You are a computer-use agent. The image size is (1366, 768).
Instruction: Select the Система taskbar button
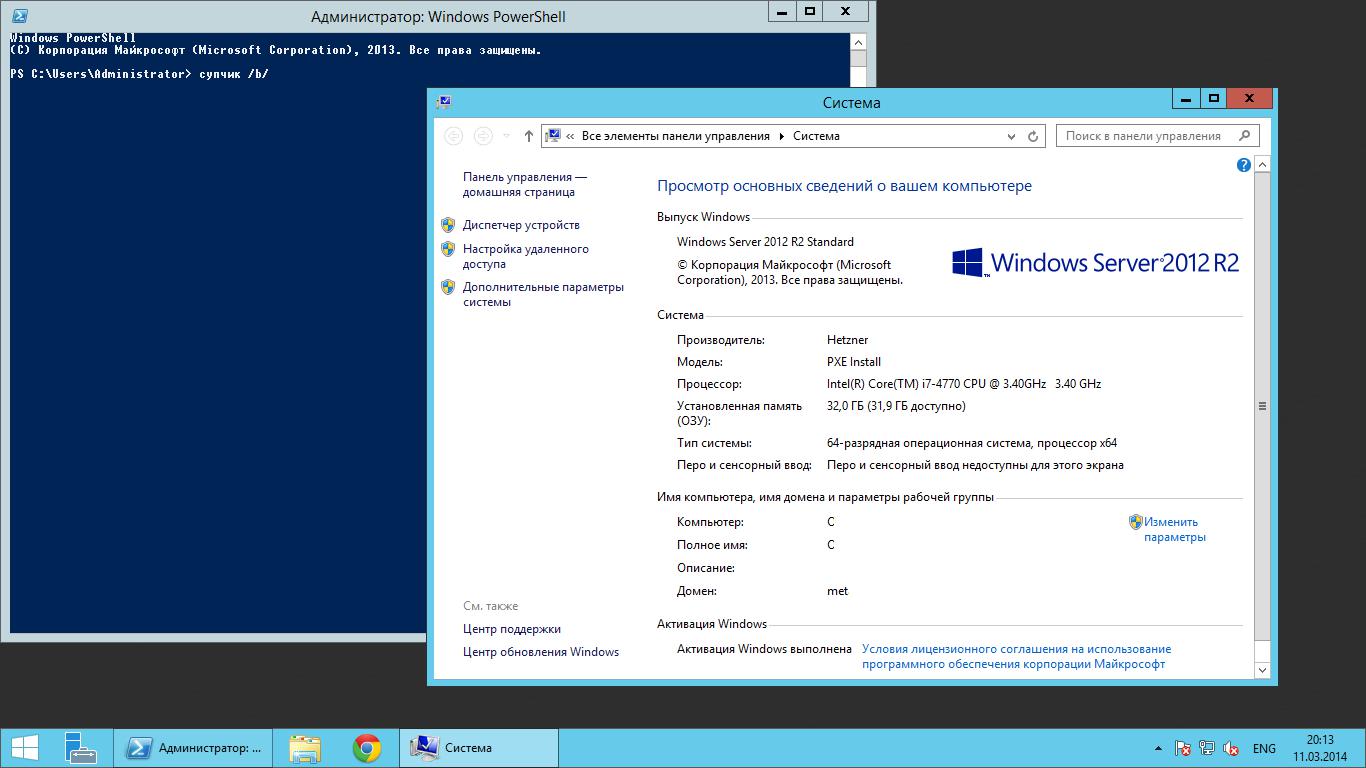pyautogui.click(x=479, y=748)
